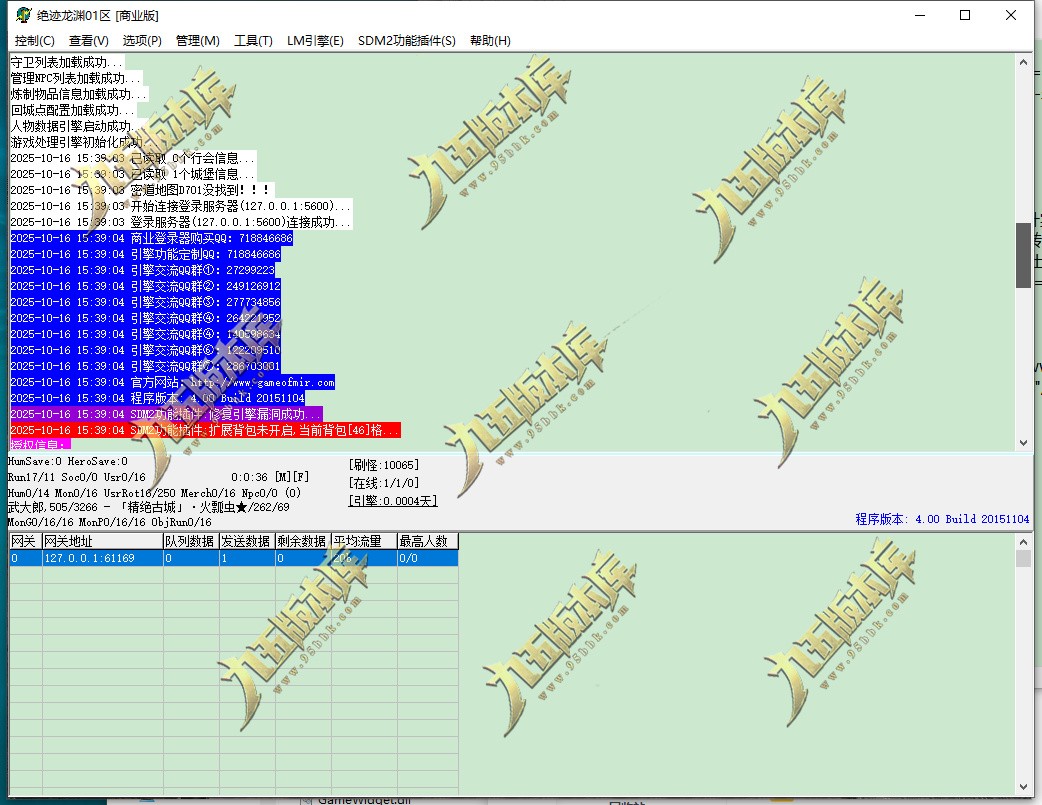
Task: Click the Run17/11 Soc0/0 Usr0/16 line
Action: 76,477
